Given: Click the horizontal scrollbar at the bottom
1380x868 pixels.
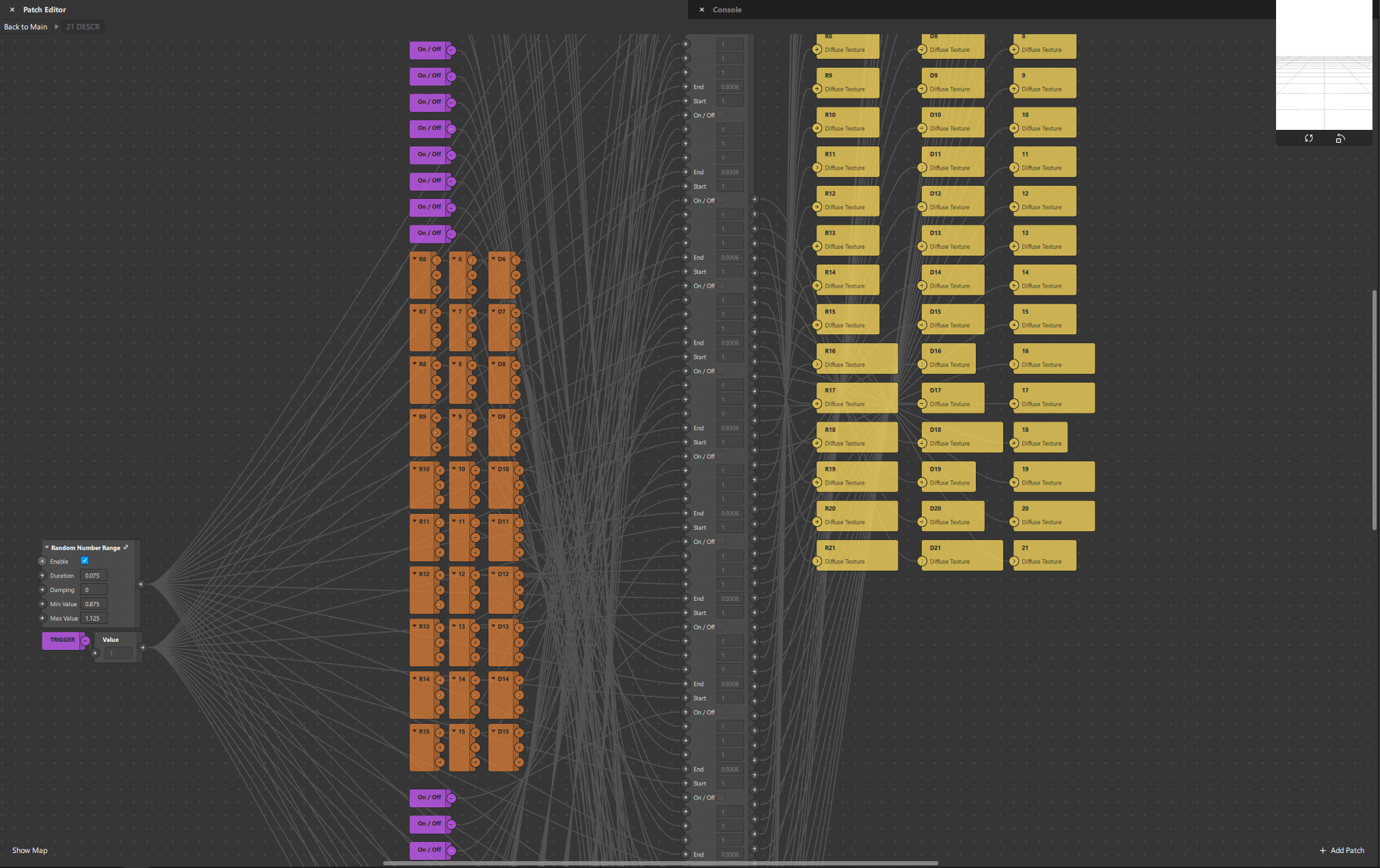Looking at the screenshot, I should (660, 863).
